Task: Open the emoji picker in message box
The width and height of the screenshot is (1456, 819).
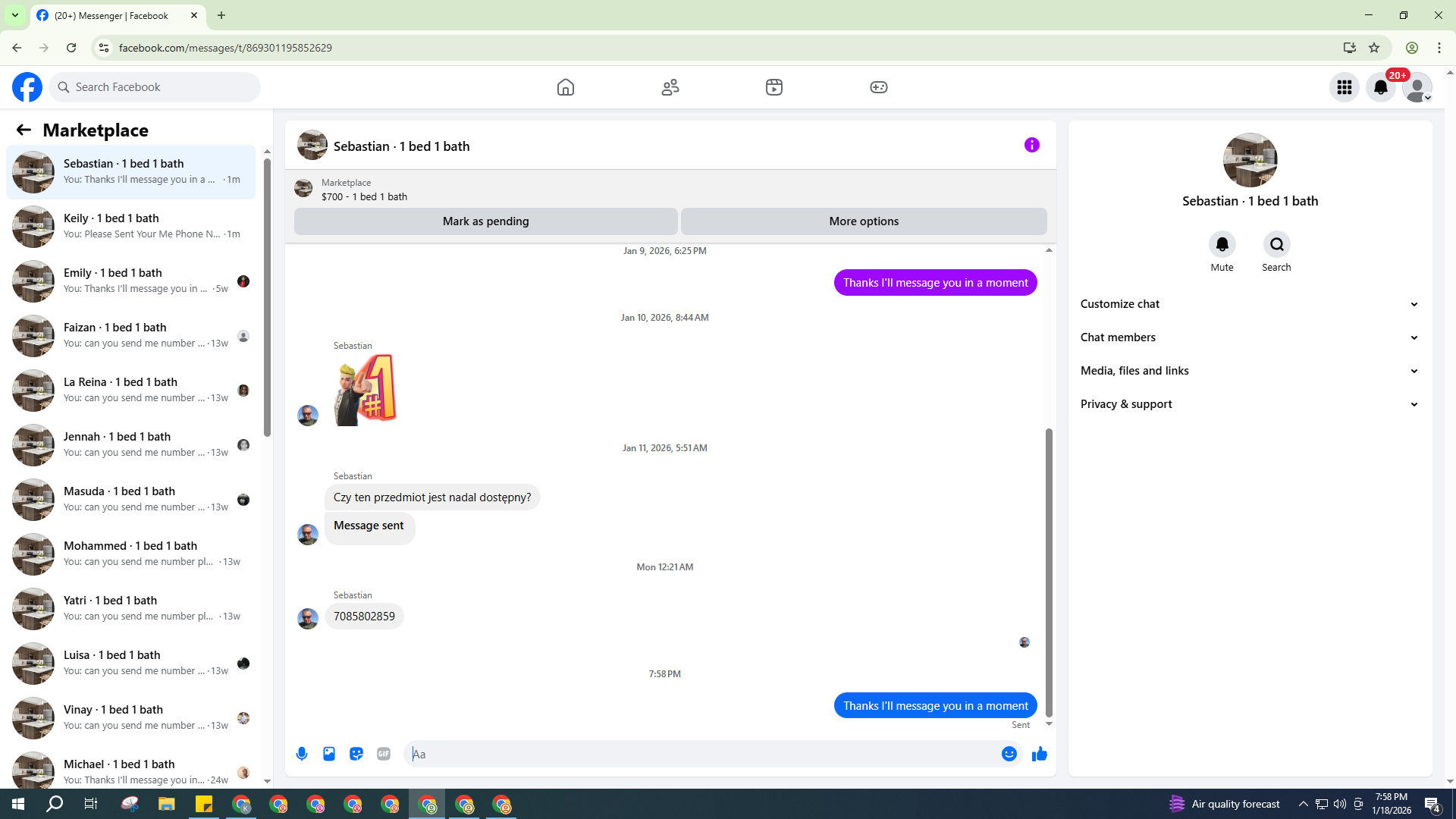Action: pyautogui.click(x=1009, y=754)
